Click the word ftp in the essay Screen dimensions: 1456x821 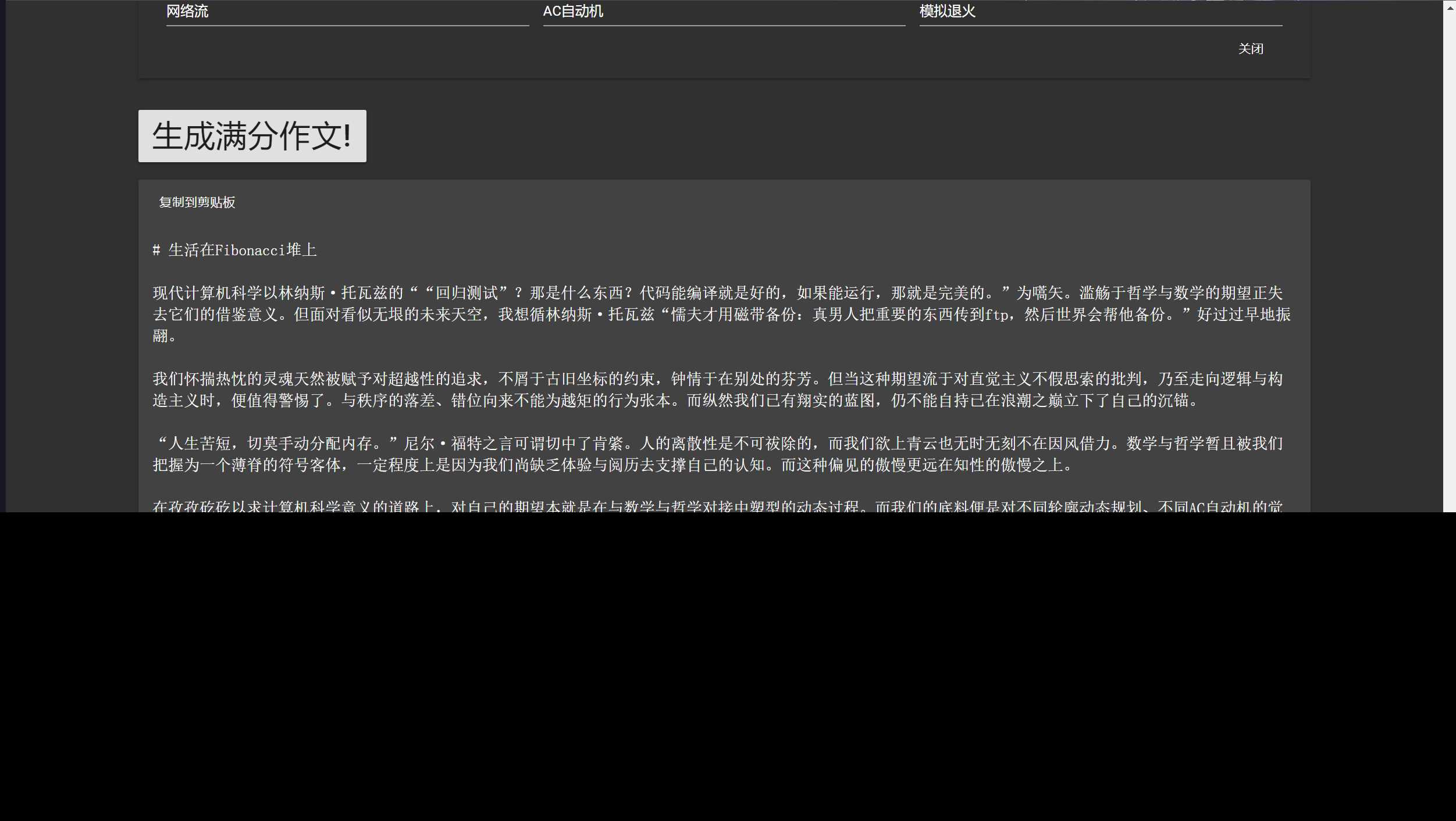click(x=996, y=315)
